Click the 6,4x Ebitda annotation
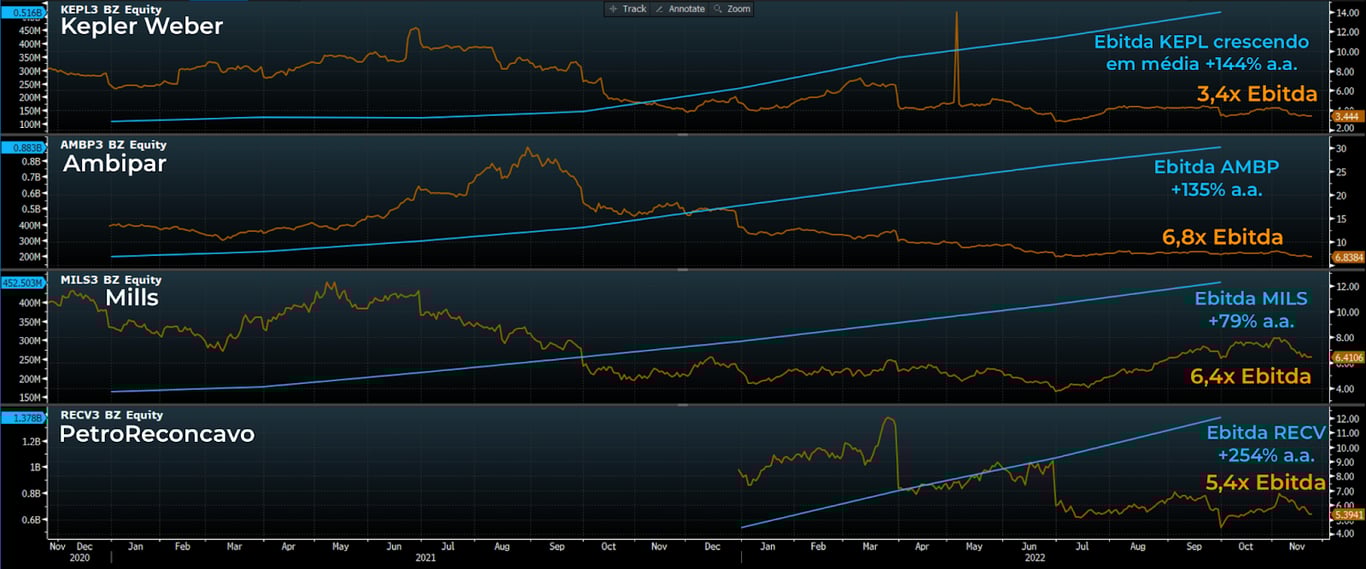Image resolution: width=1366 pixels, height=569 pixels. (x=1250, y=376)
